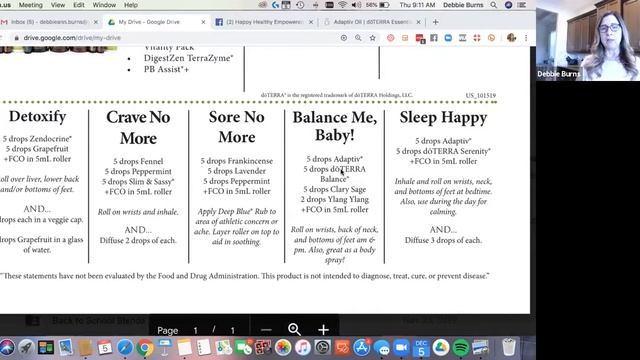The height and width of the screenshot is (360, 640).
Task: Zoom in the PDF with plus button
Action: [323, 329]
